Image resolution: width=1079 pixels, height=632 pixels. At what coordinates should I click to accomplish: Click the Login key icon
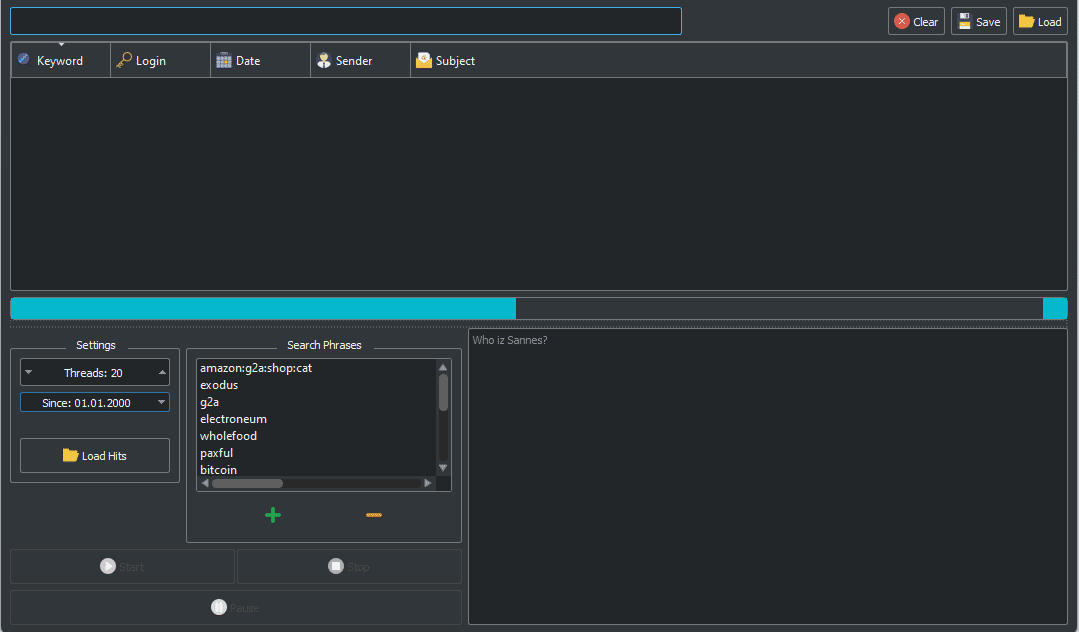click(x=124, y=59)
